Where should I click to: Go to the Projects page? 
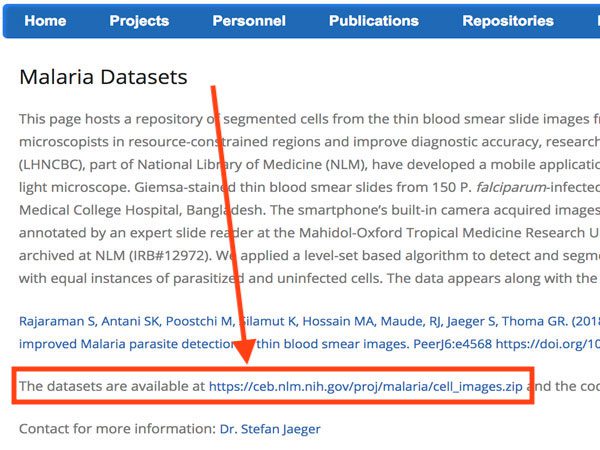coord(139,21)
